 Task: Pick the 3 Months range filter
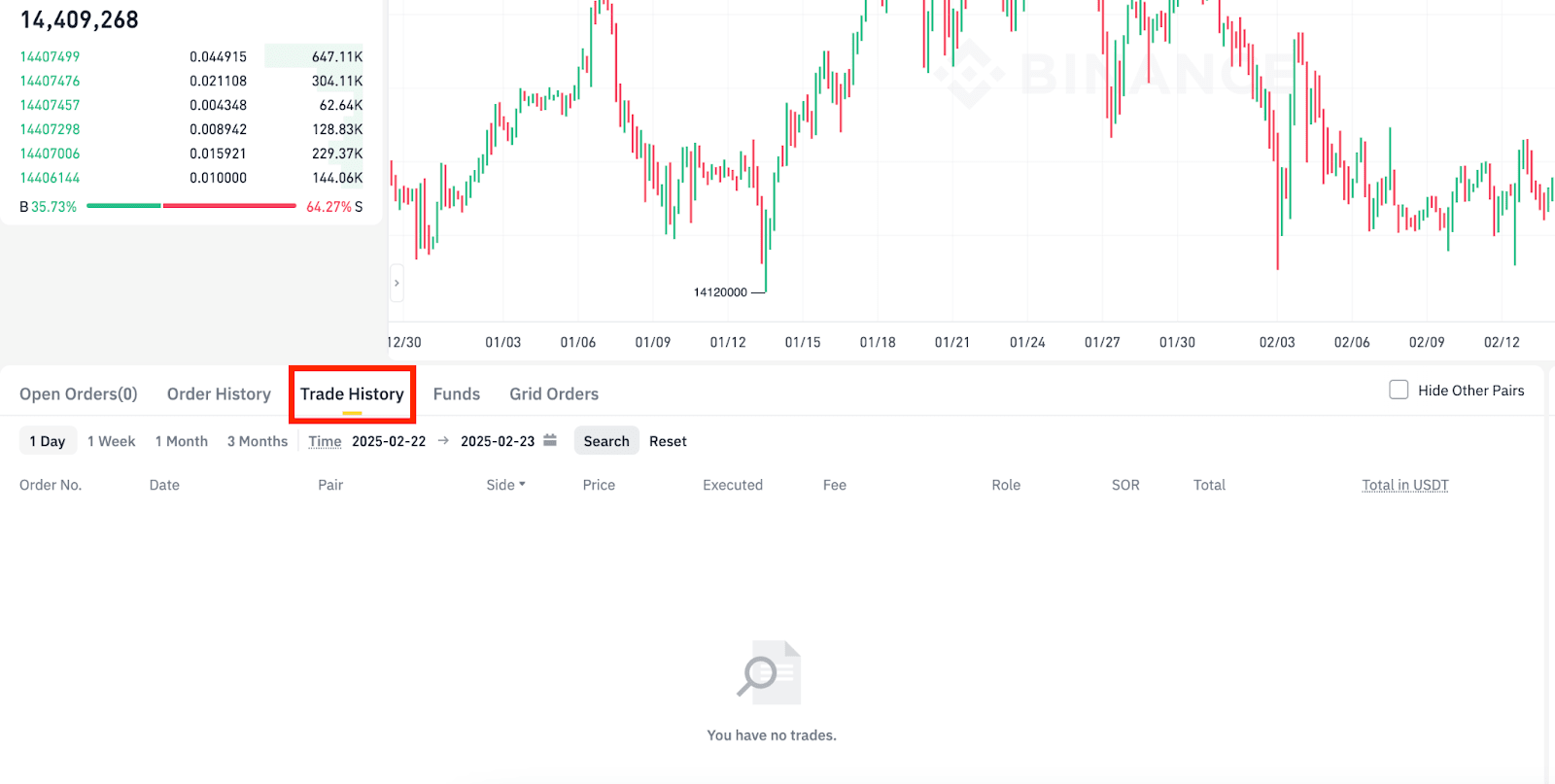coord(258,441)
